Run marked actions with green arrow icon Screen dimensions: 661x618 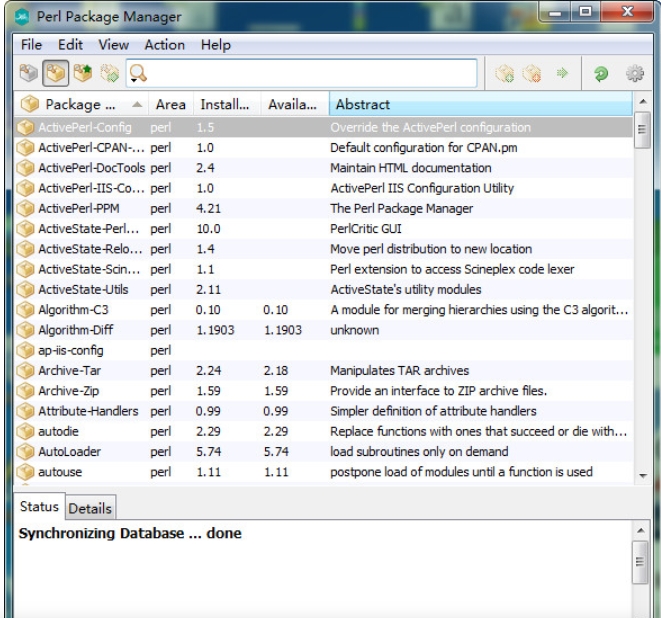tap(563, 73)
